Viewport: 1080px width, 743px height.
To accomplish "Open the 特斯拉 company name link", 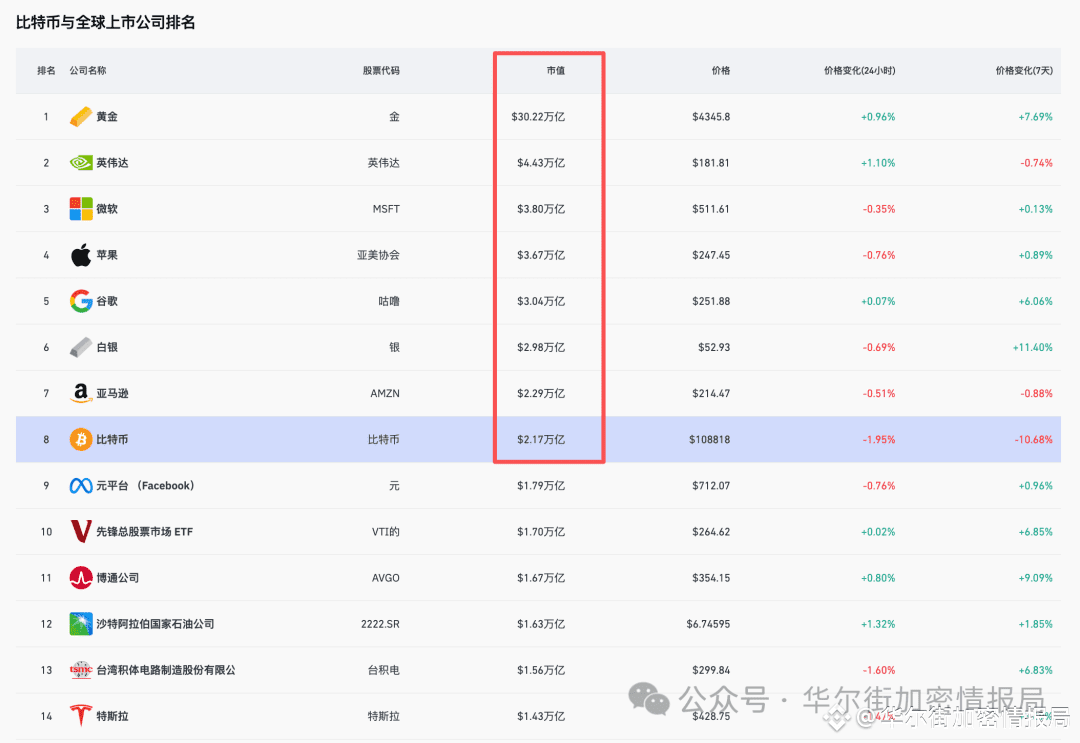I will point(112,717).
